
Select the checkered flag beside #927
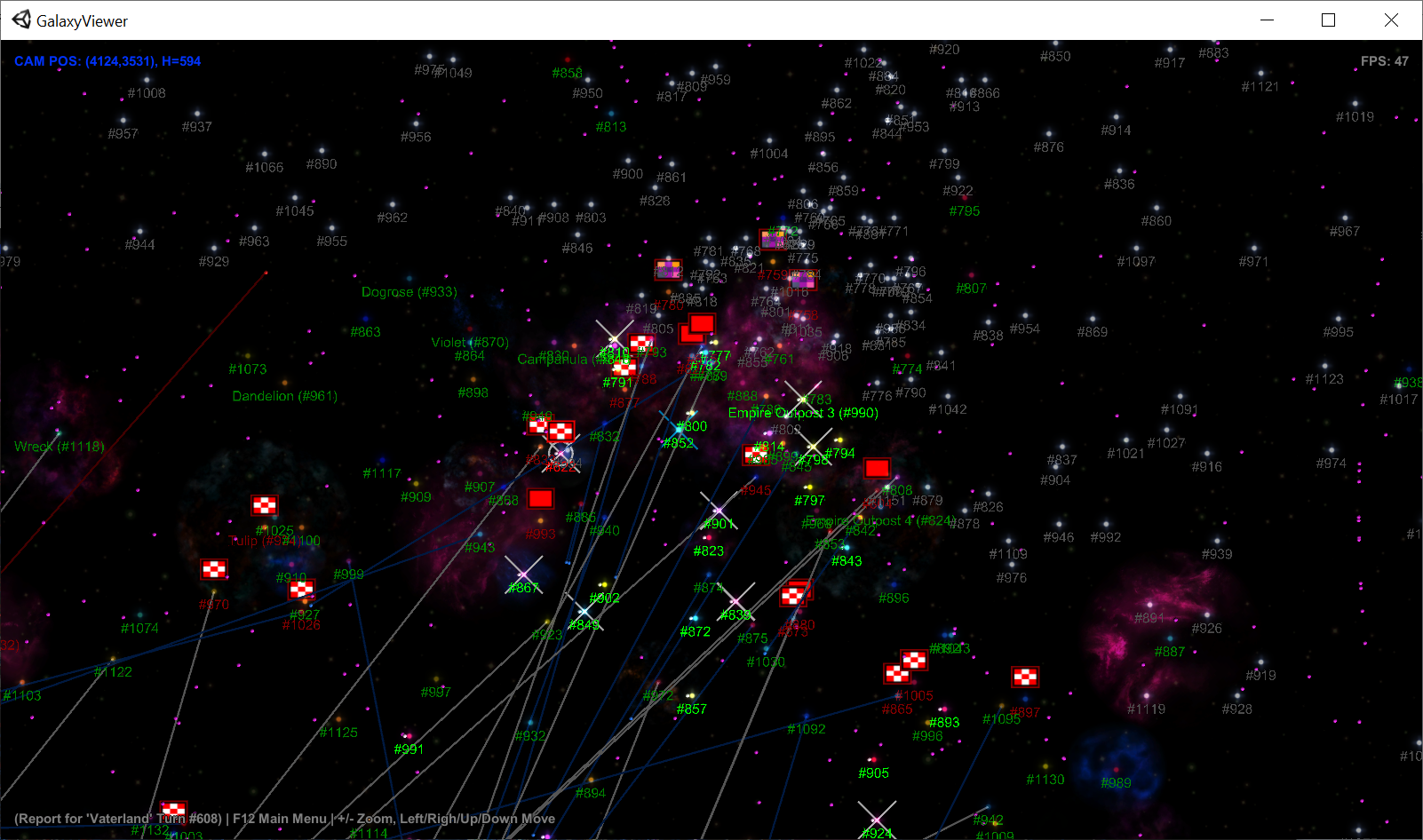302,589
